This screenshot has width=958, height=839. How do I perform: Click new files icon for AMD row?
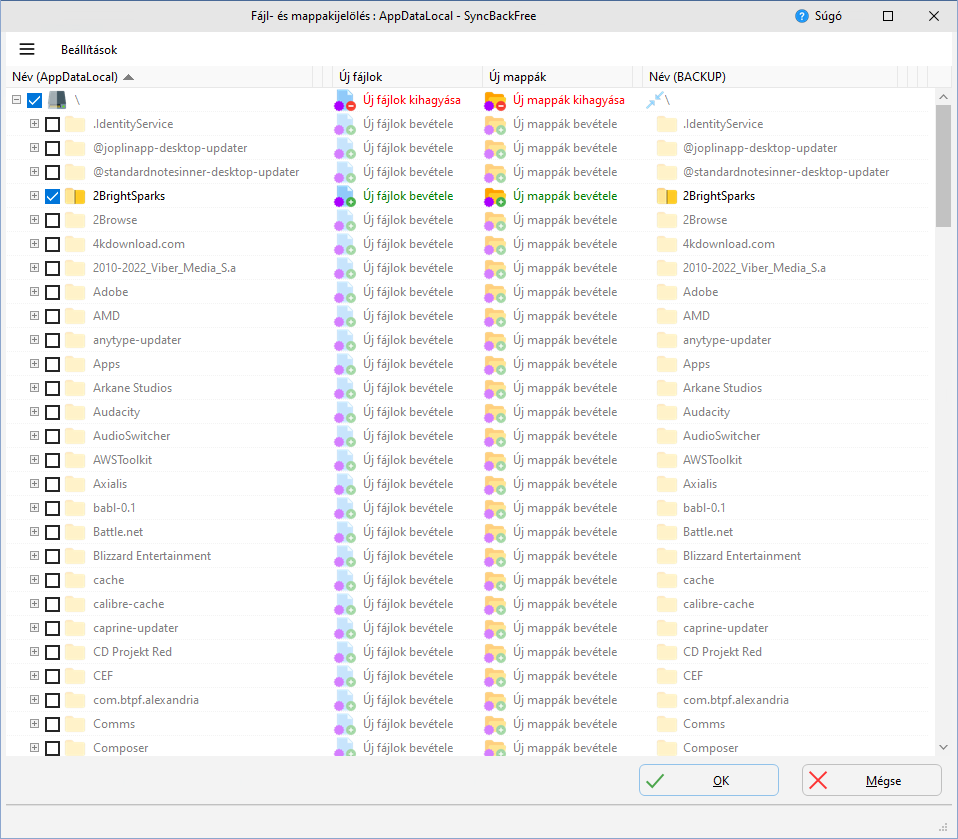(x=345, y=316)
